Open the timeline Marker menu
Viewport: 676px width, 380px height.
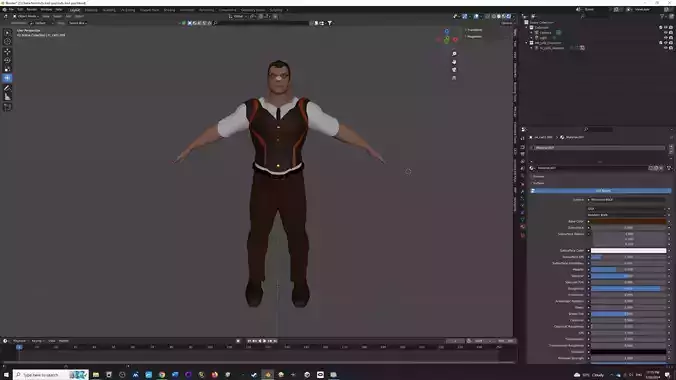pos(63,341)
